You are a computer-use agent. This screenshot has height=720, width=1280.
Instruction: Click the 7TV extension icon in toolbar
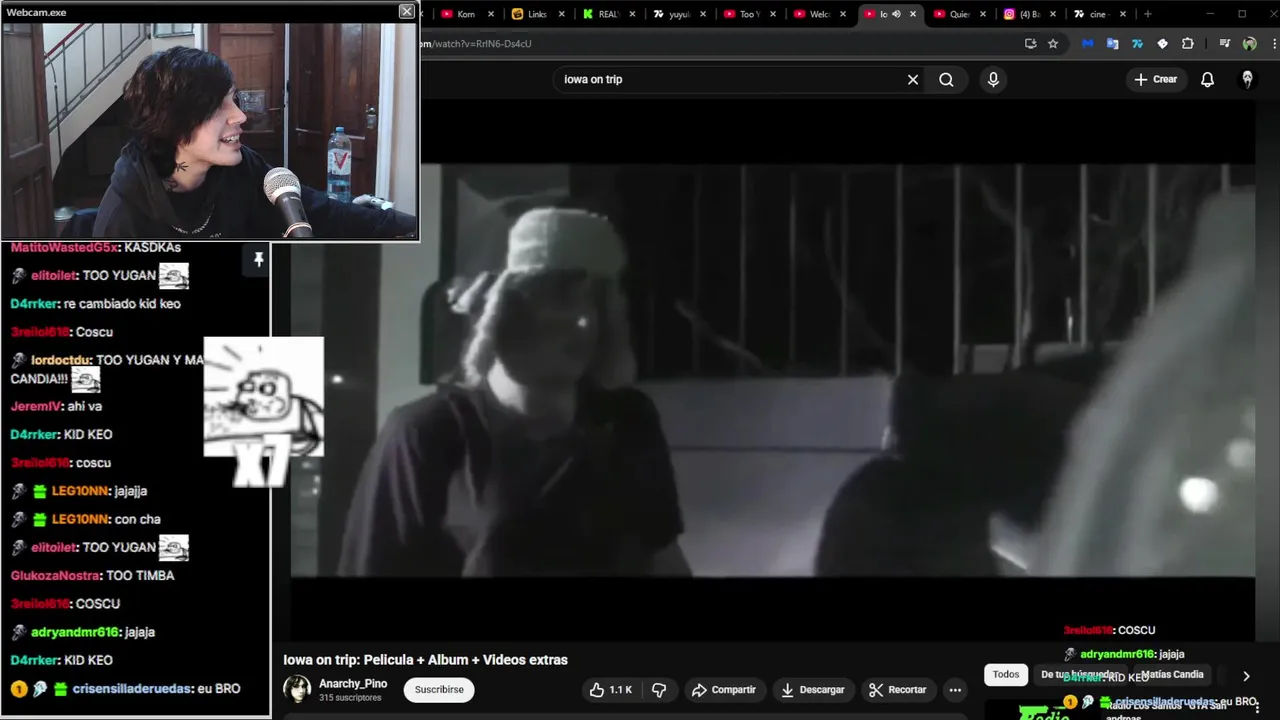pyautogui.click(x=1137, y=44)
